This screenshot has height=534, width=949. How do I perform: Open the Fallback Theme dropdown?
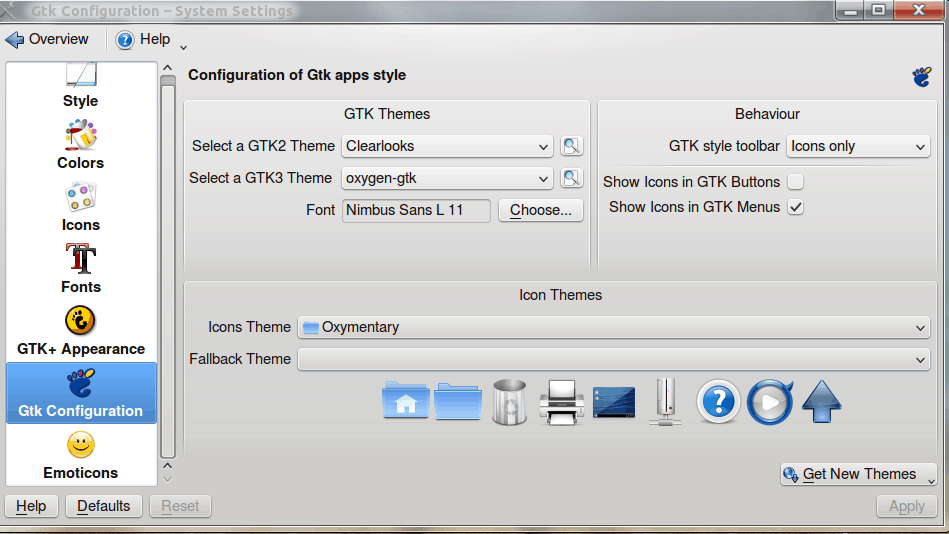pyautogui.click(x=614, y=359)
